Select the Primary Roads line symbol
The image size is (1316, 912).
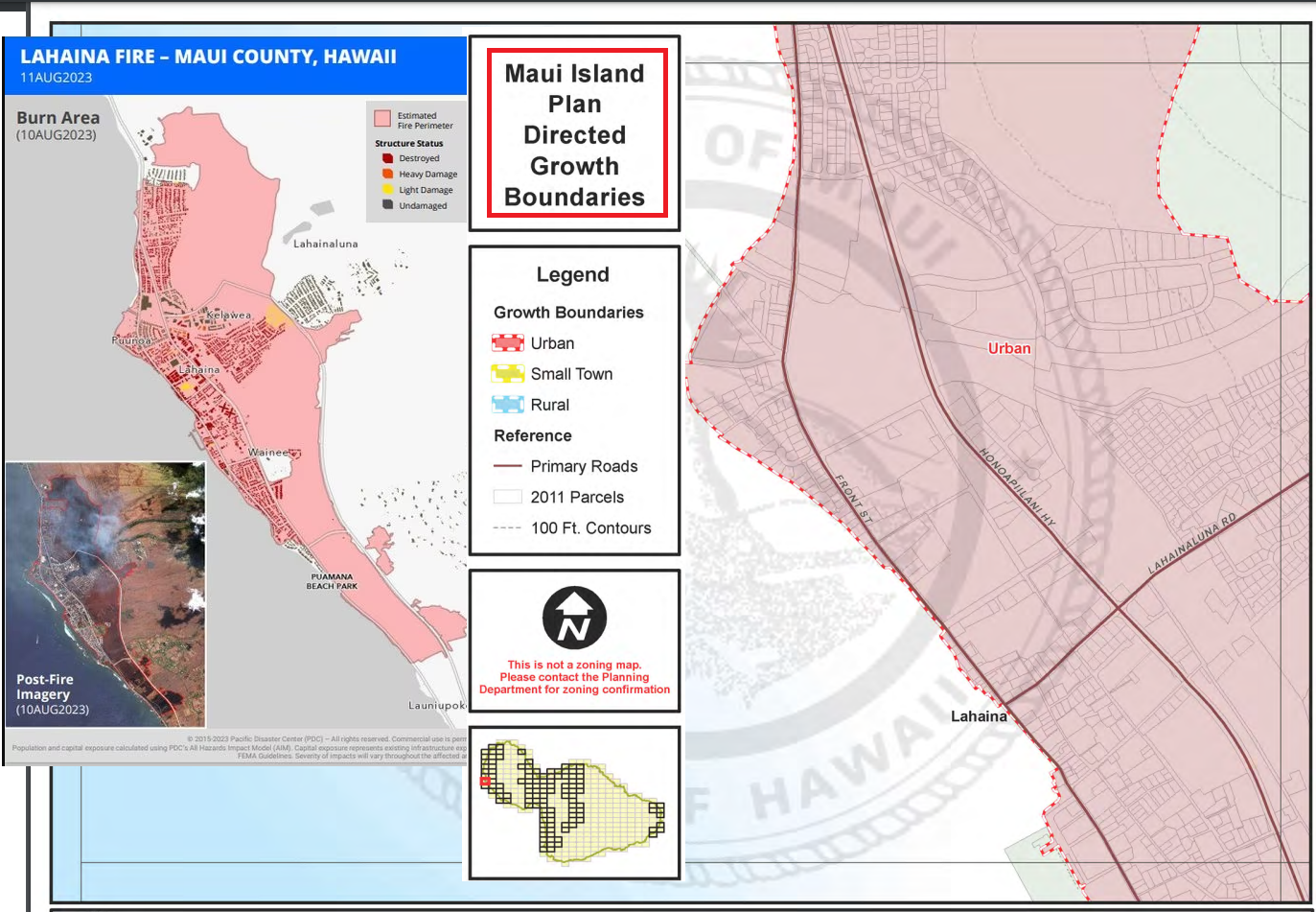pos(507,466)
